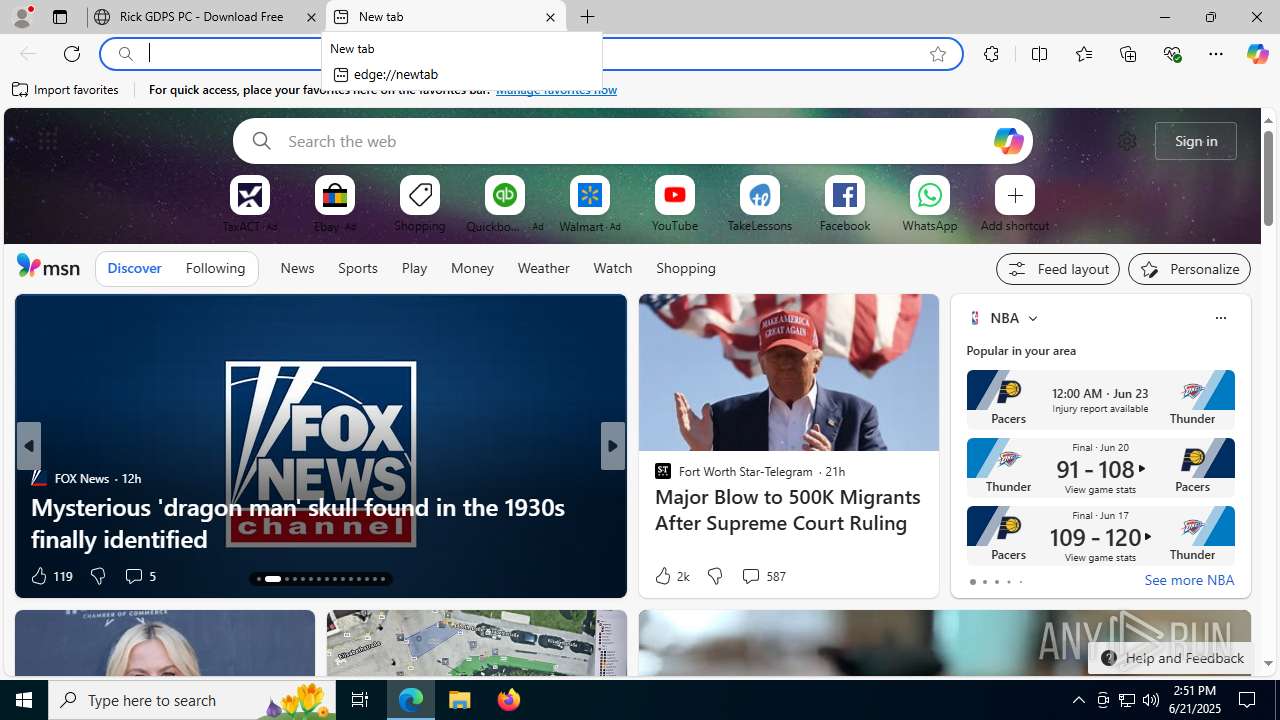Open comments on the dragon man story
The height and width of the screenshot is (720, 1280).
[x=140, y=576]
